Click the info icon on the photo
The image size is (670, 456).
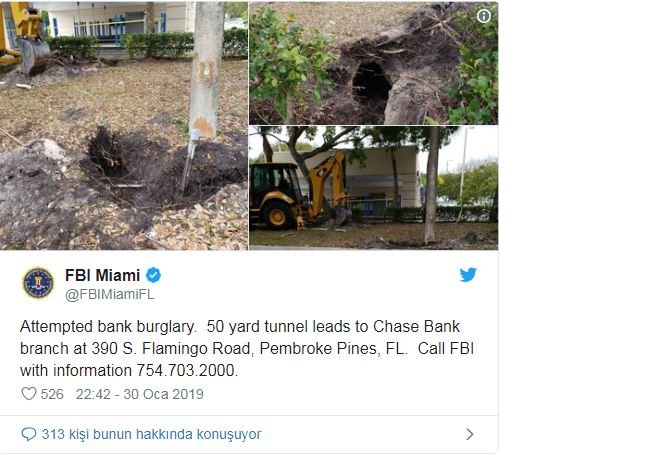click(x=484, y=16)
